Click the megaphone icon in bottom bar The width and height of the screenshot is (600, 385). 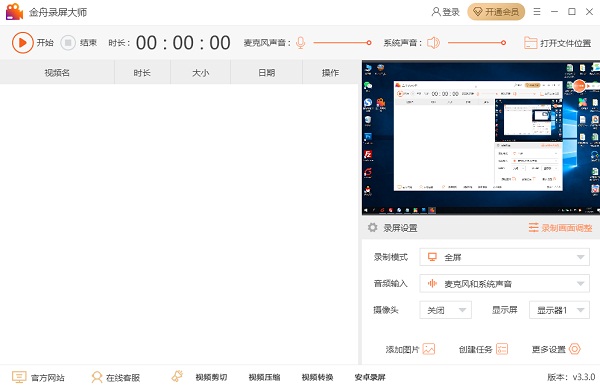coord(177,376)
